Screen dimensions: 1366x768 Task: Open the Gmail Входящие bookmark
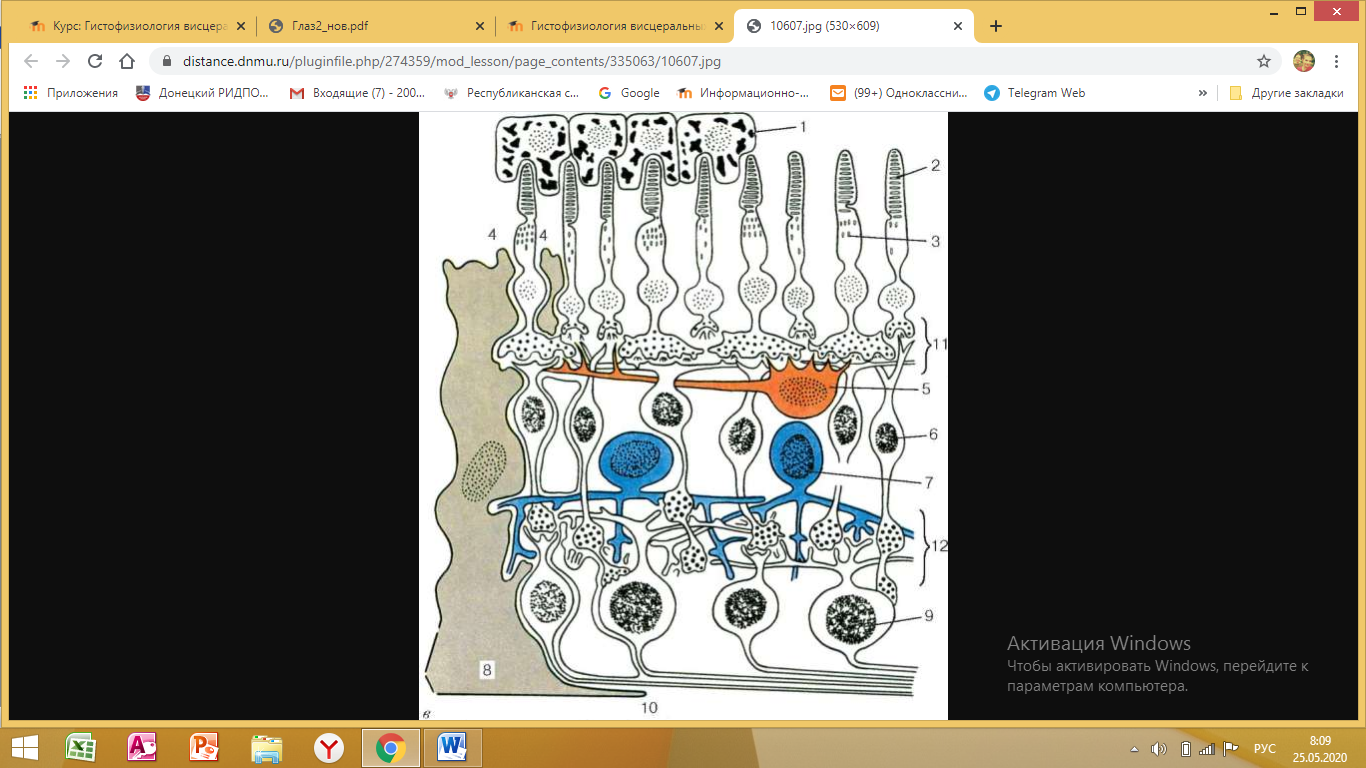click(357, 93)
